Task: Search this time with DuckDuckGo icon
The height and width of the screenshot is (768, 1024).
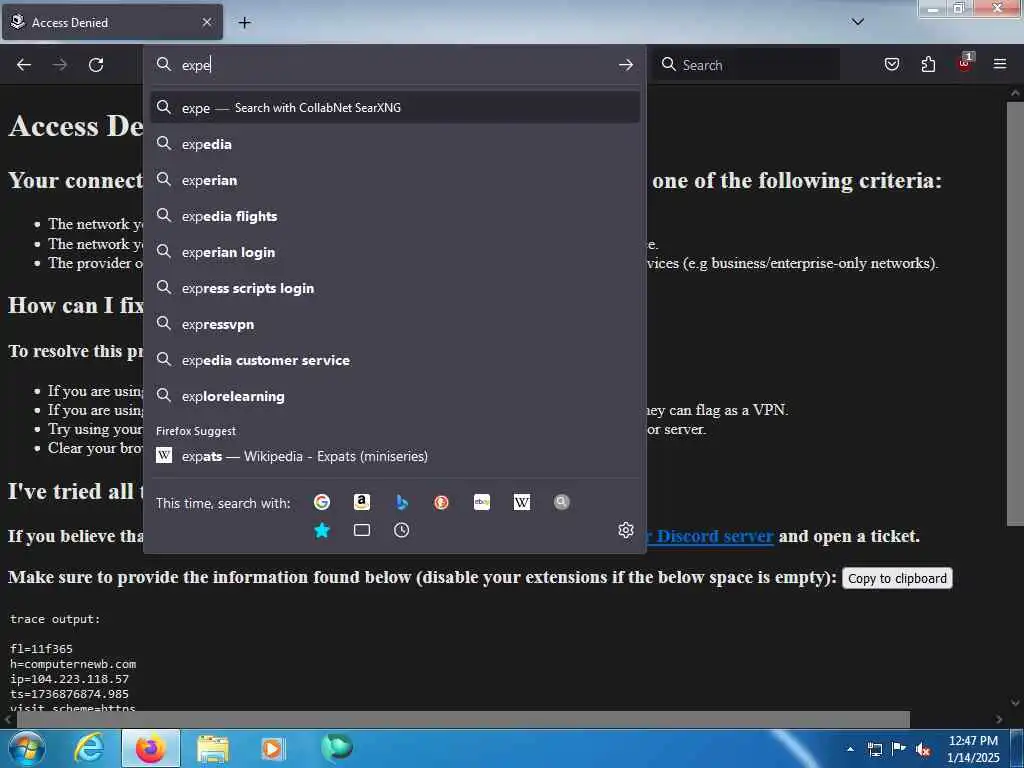Action: (441, 502)
